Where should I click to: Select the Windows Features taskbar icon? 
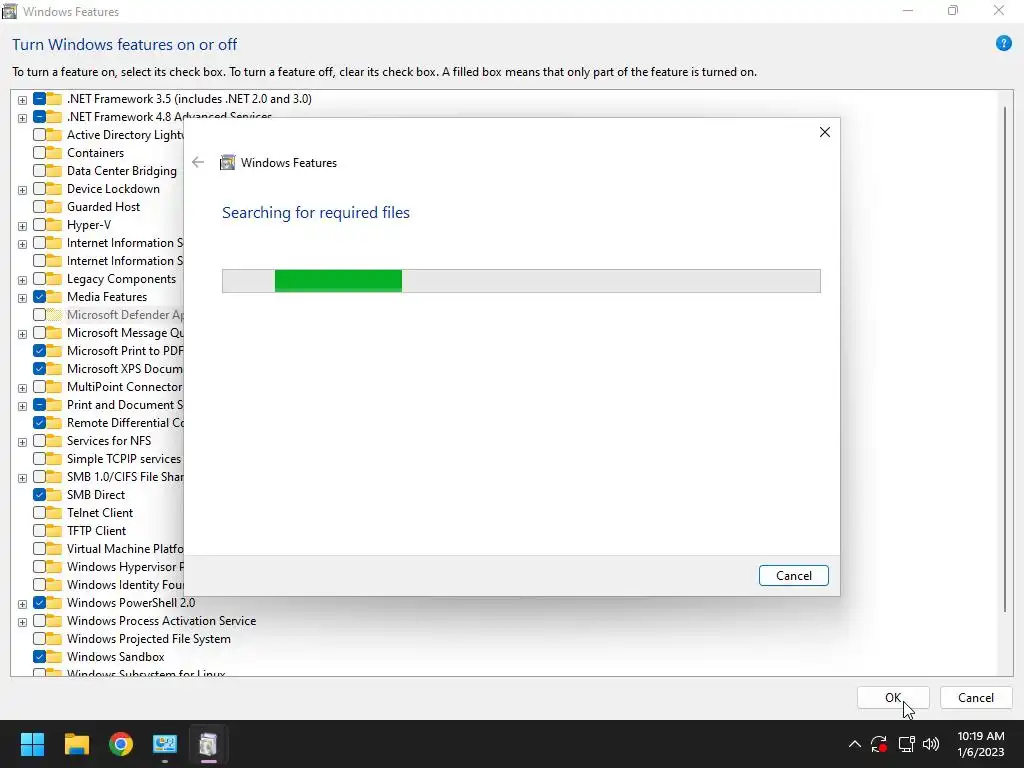pos(208,744)
